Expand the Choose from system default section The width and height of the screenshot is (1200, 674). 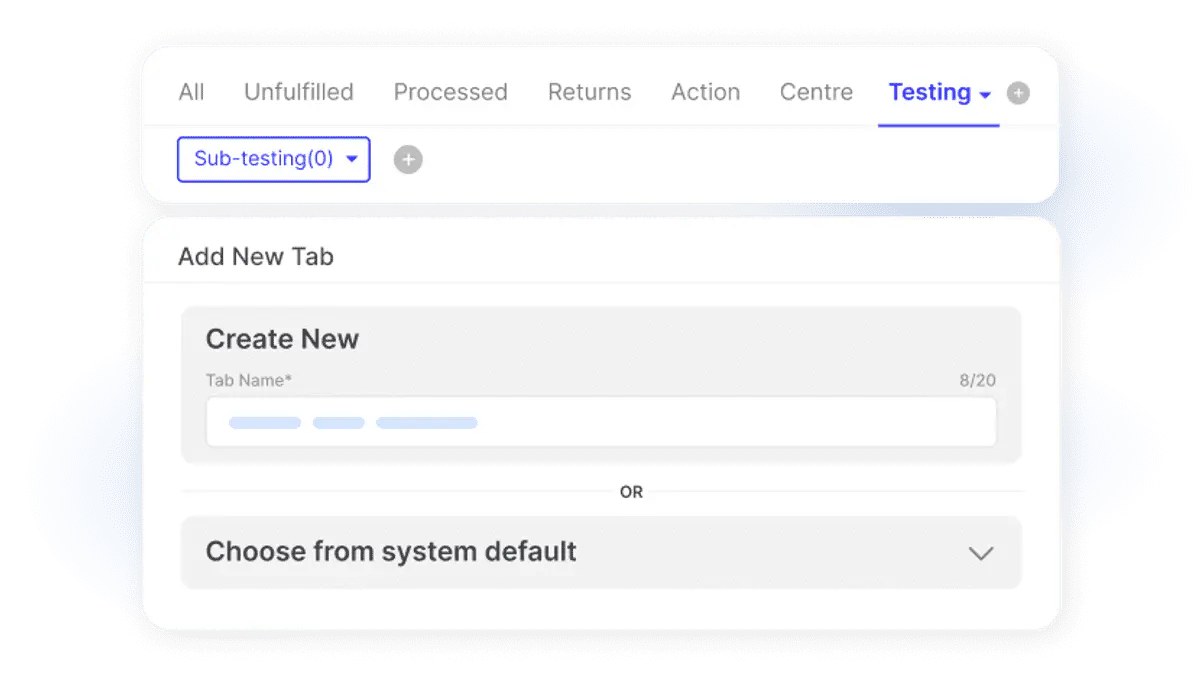tap(601, 552)
